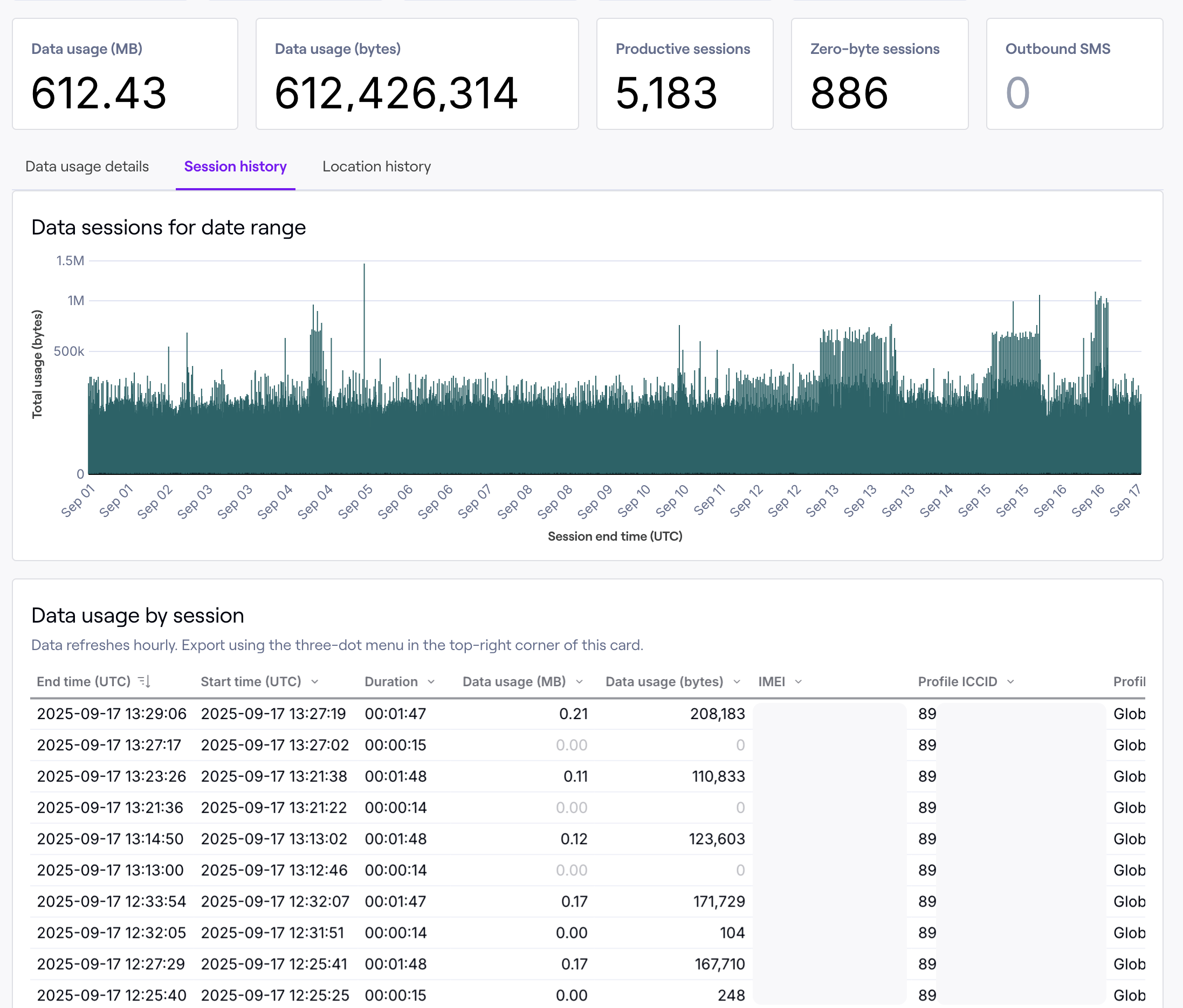Switch to the Data usage details tab
1183x1008 pixels.
click(87, 167)
